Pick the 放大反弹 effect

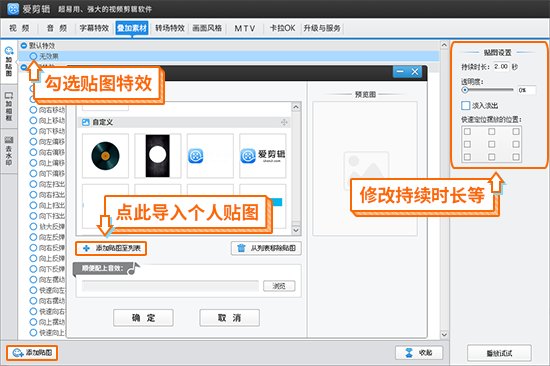pyautogui.click(x=33, y=226)
